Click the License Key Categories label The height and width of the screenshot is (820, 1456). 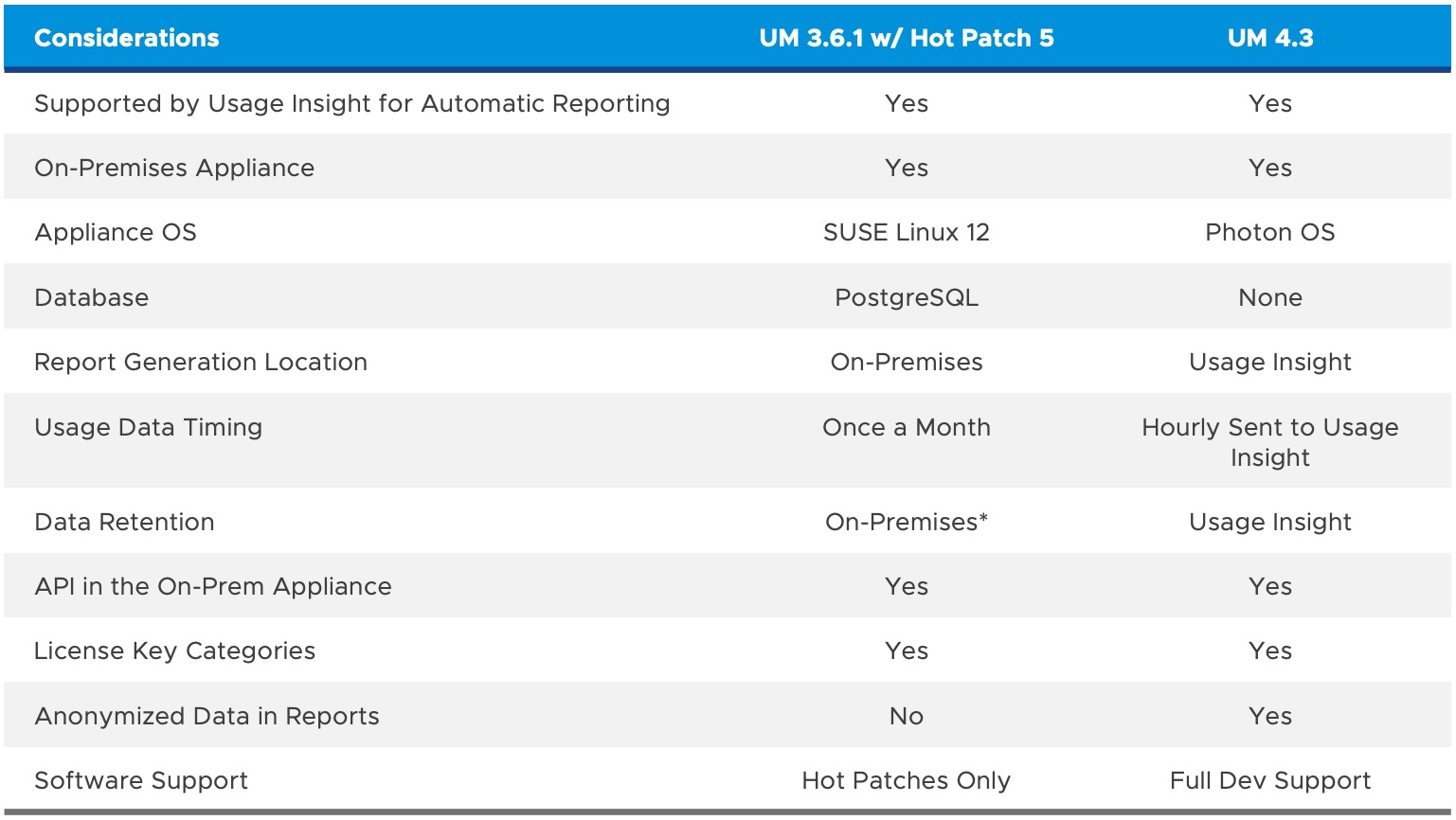174,651
